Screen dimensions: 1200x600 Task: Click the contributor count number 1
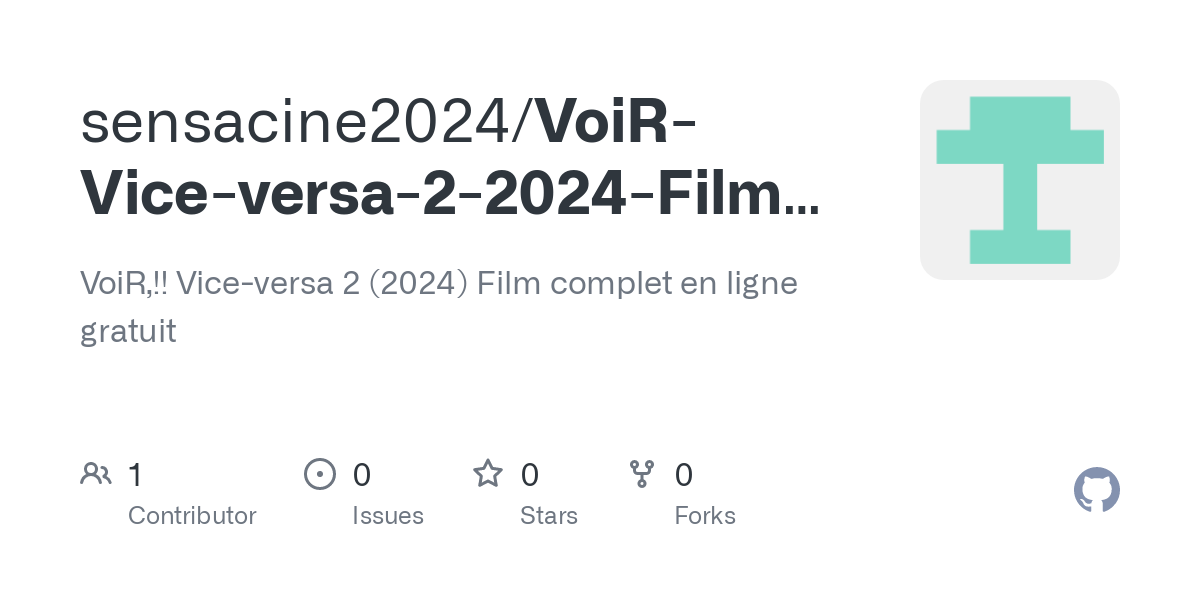(135, 475)
